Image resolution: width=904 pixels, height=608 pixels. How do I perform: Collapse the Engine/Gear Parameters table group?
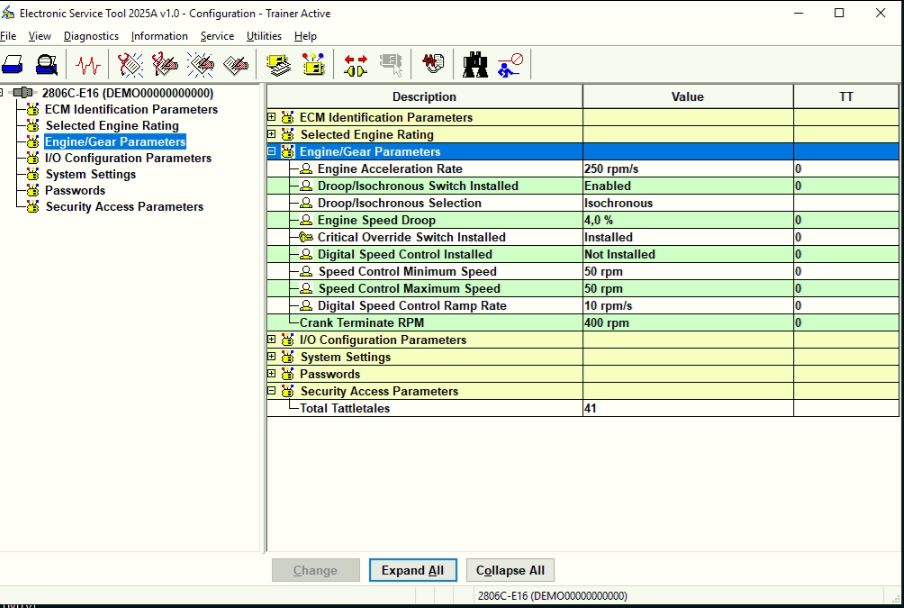coord(272,152)
